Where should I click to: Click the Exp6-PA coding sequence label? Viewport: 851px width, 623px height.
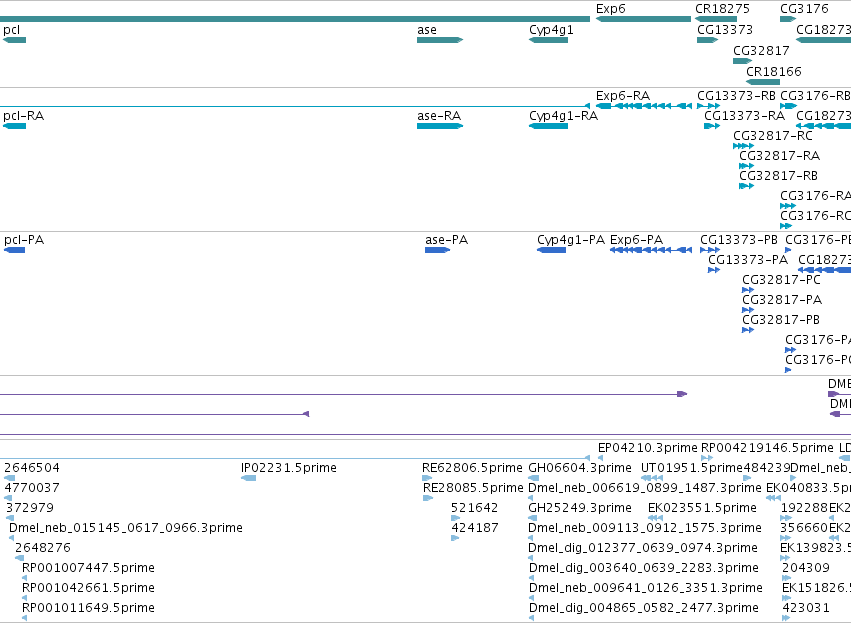[x=636, y=240]
